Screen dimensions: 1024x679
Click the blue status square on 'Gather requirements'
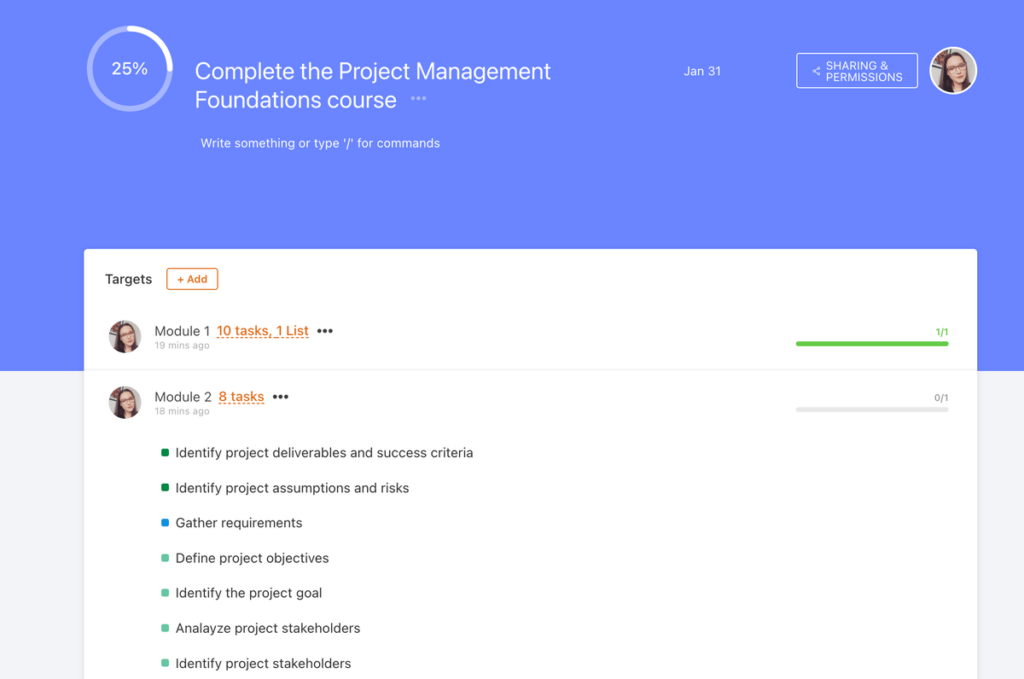click(166, 522)
